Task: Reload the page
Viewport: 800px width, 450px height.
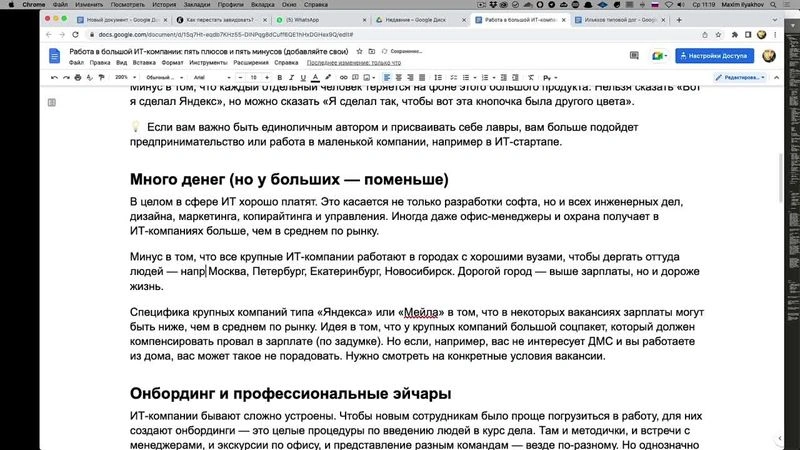Action: tap(75, 35)
